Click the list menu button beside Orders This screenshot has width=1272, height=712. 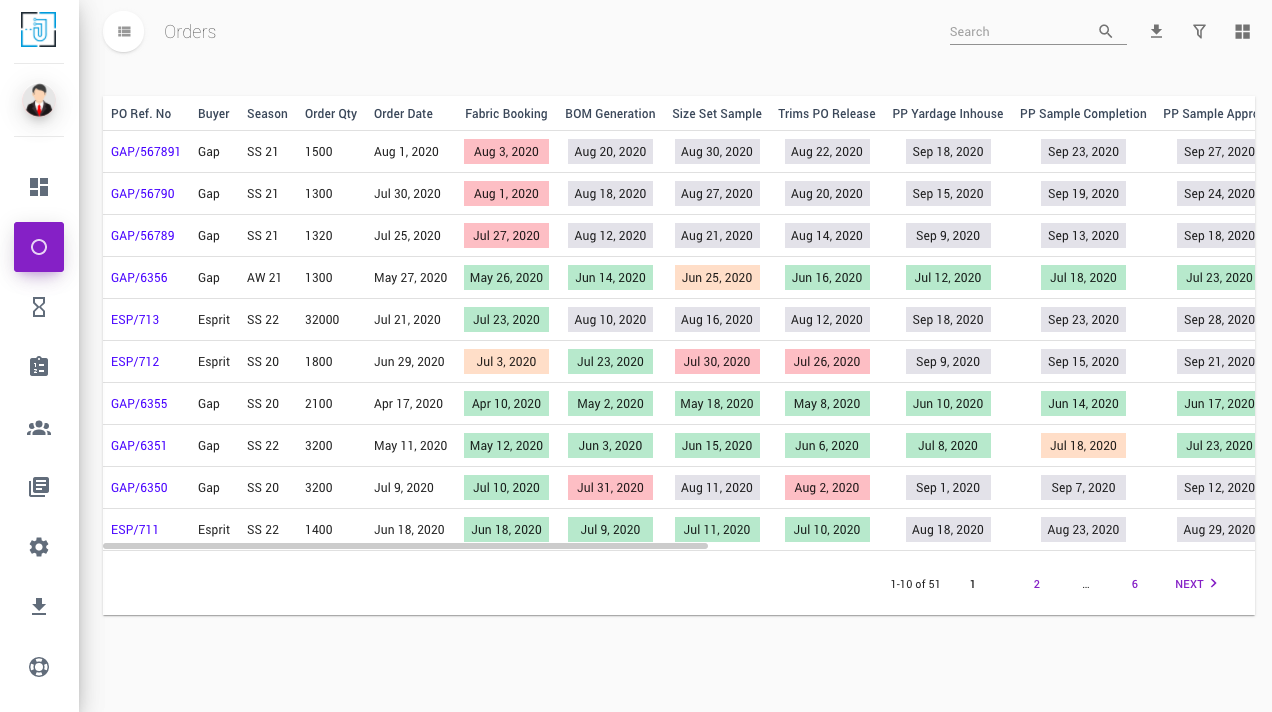124,32
